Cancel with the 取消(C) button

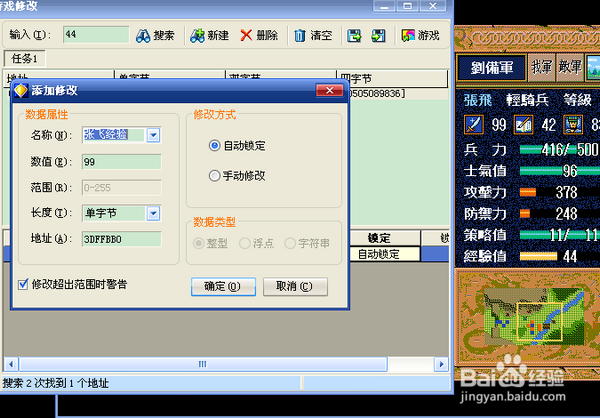tap(295, 287)
